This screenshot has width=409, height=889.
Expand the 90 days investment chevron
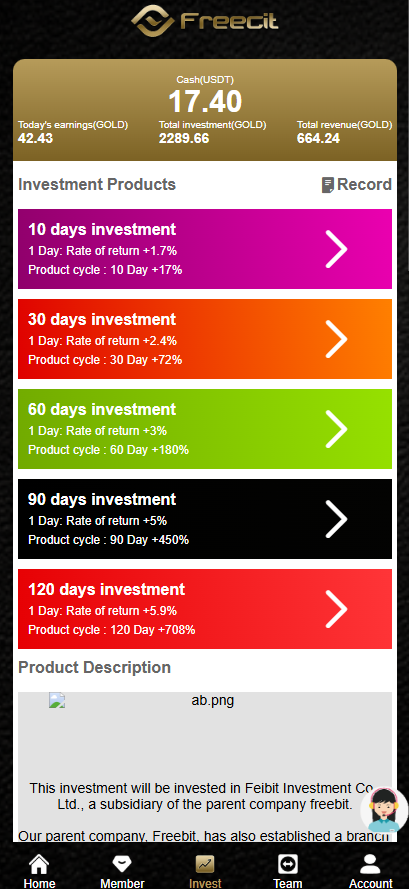click(x=336, y=519)
